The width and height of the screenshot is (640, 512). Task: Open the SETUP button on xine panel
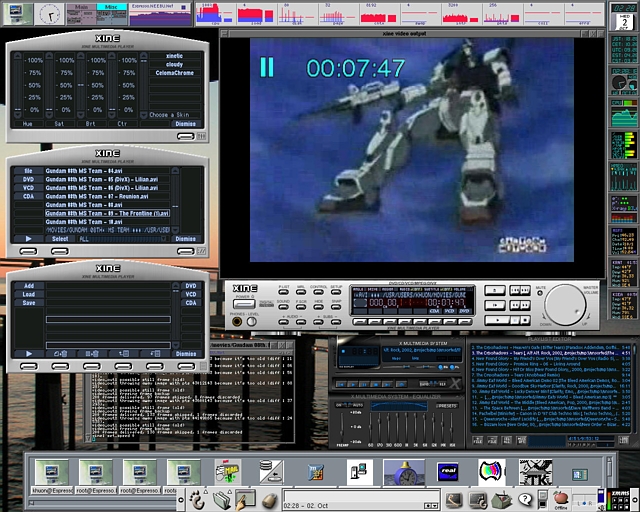coord(336,292)
